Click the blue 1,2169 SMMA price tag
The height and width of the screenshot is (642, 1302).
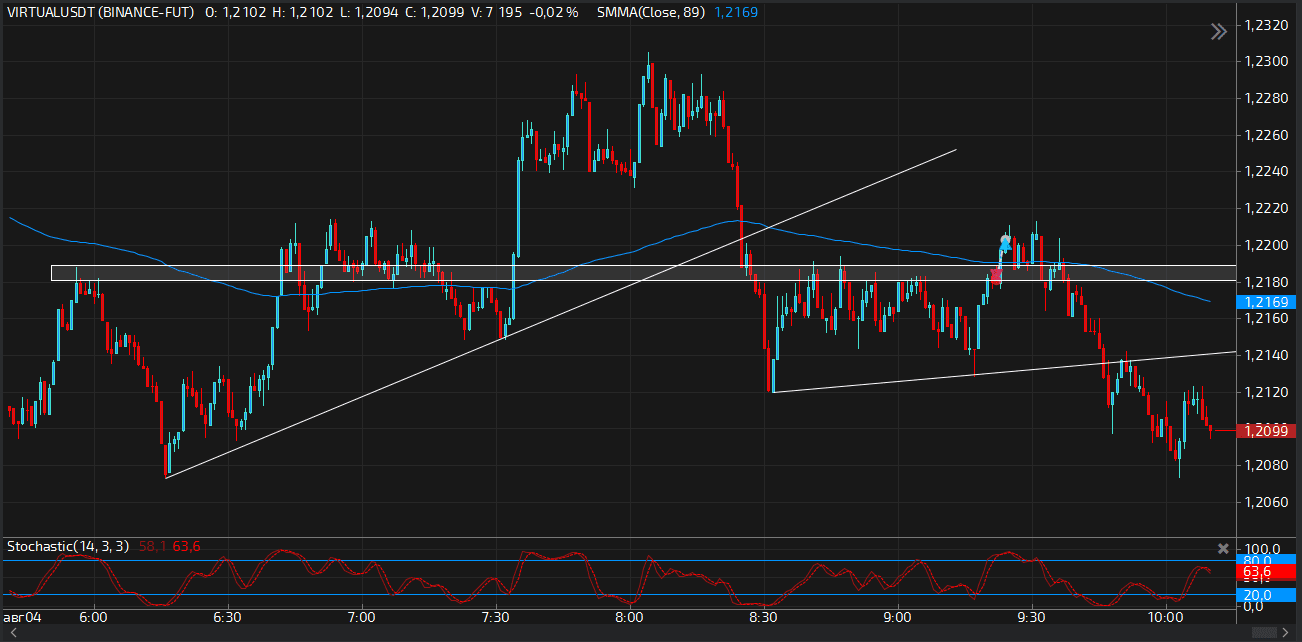(1266, 301)
